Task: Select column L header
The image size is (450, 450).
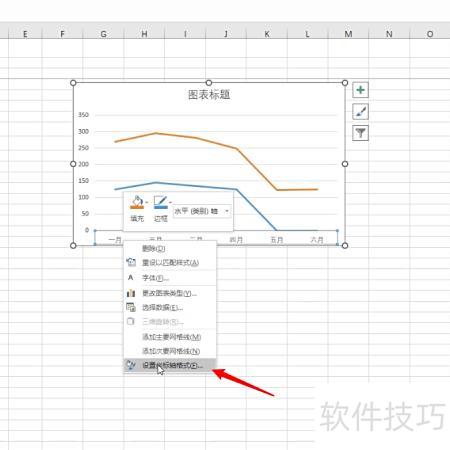Action: pyautogui.click(x=307, y=34)
